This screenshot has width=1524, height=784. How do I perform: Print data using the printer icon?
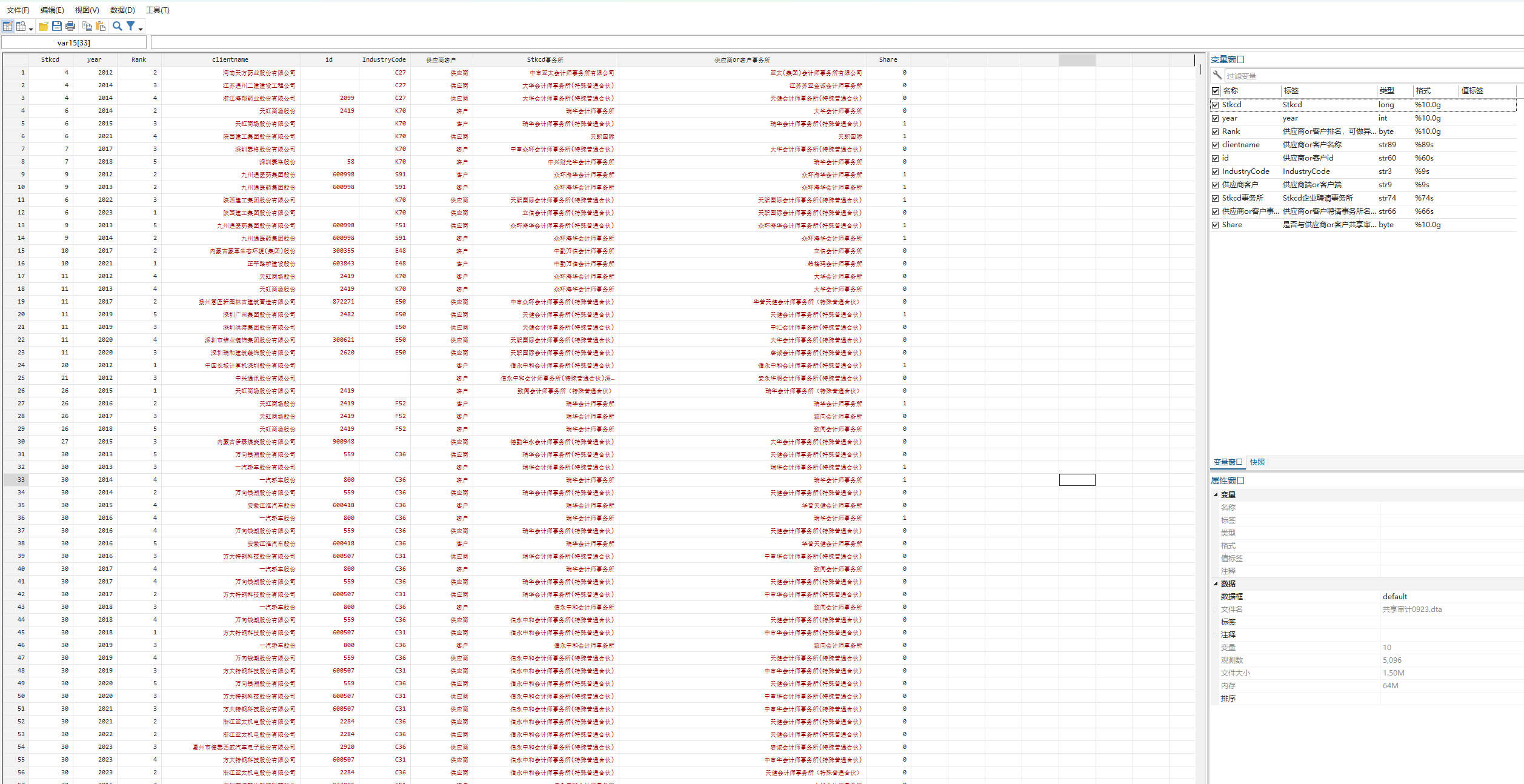[70, 26]
